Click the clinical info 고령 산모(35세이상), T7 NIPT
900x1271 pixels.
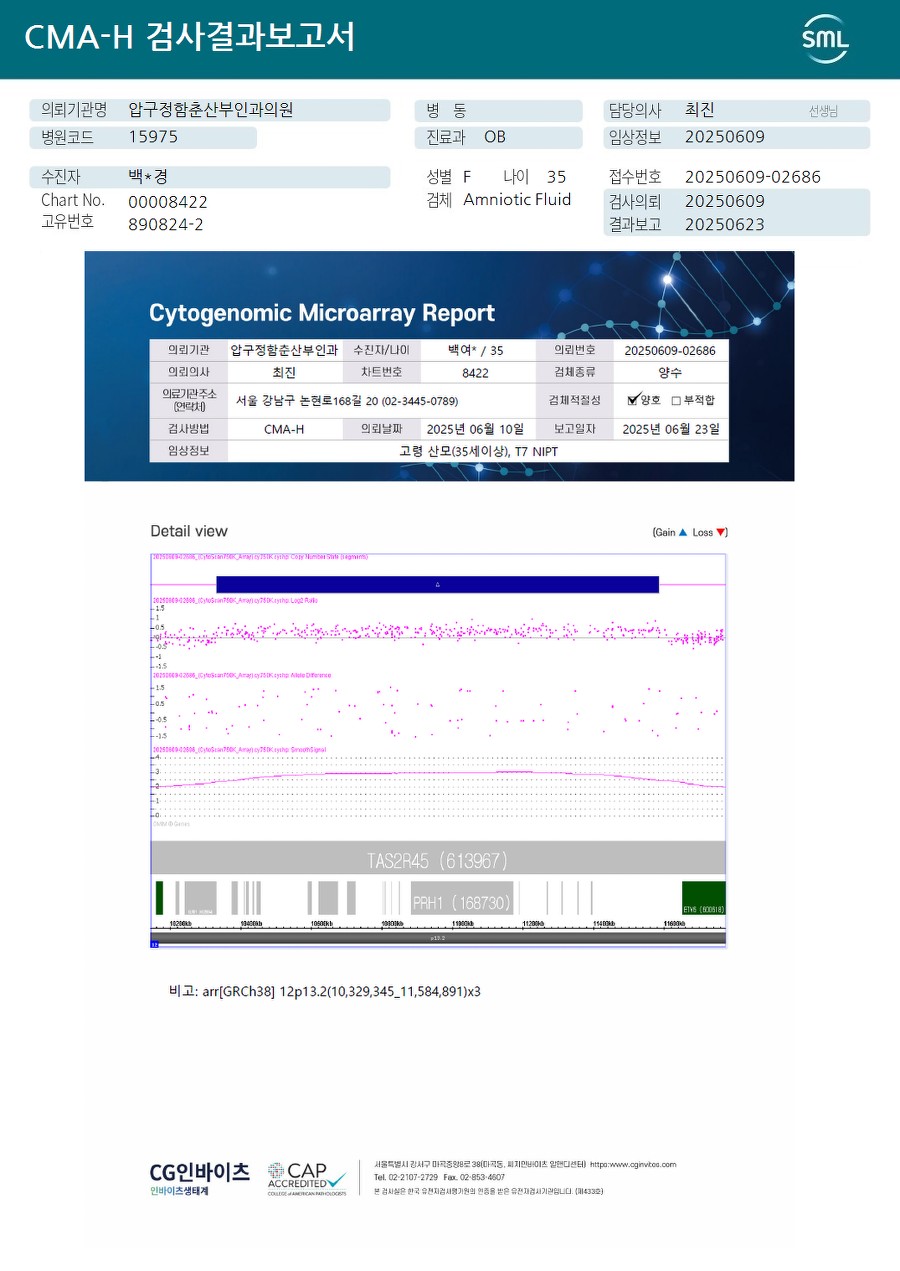point(479,451)
